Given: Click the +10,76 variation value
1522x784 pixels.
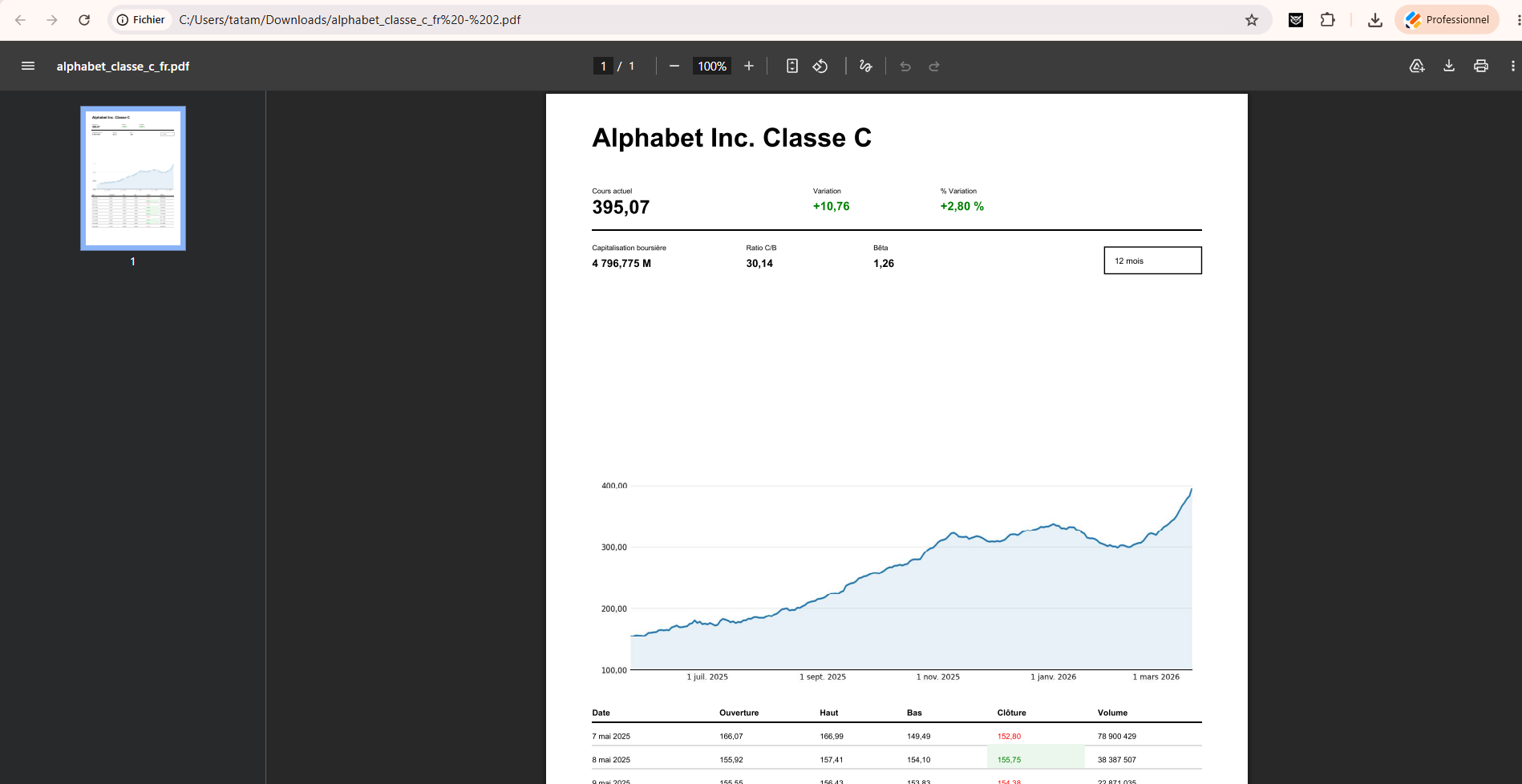Looking at the screenshot, I should coord(831,206).
